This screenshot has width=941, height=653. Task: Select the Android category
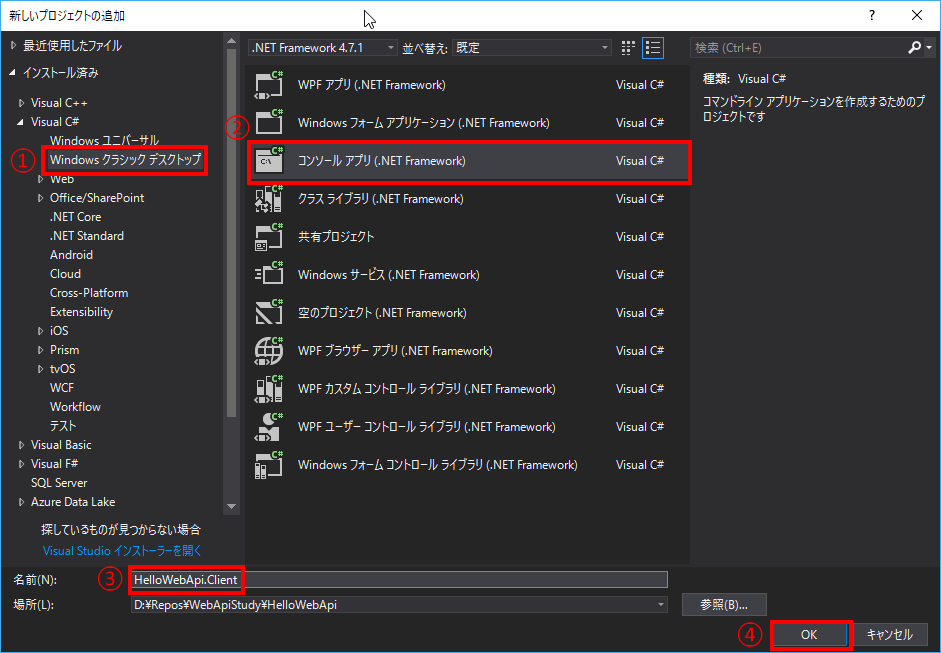point(71,255)
